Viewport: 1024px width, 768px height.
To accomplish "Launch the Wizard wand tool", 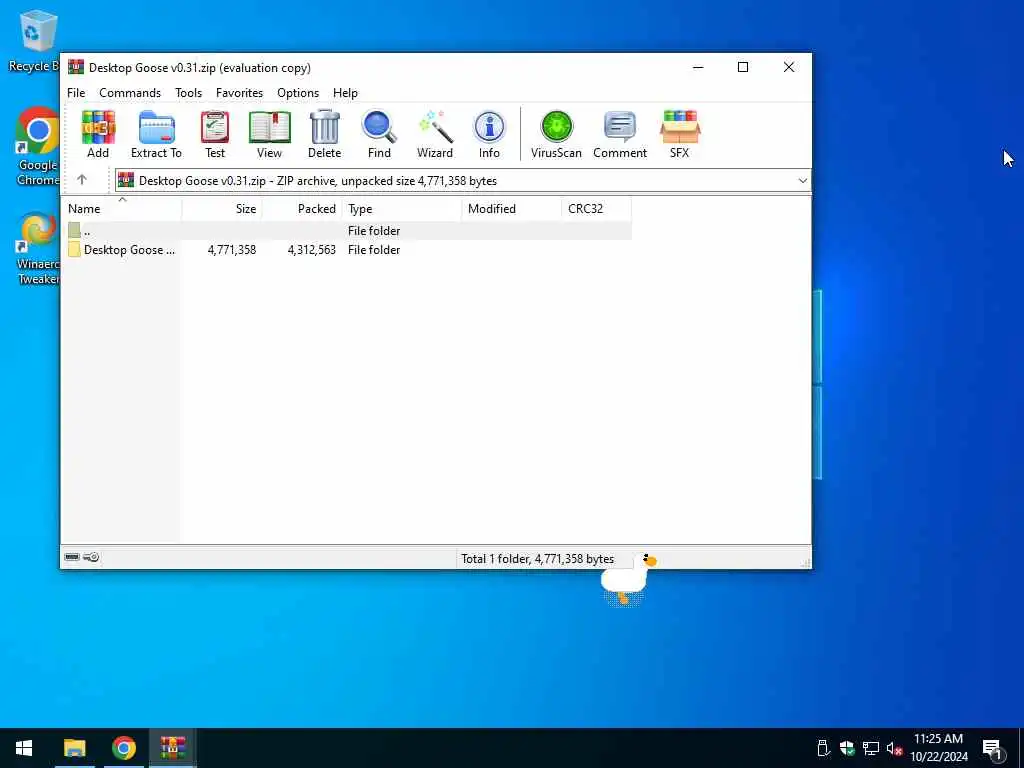I will click(x=435, y=135).
